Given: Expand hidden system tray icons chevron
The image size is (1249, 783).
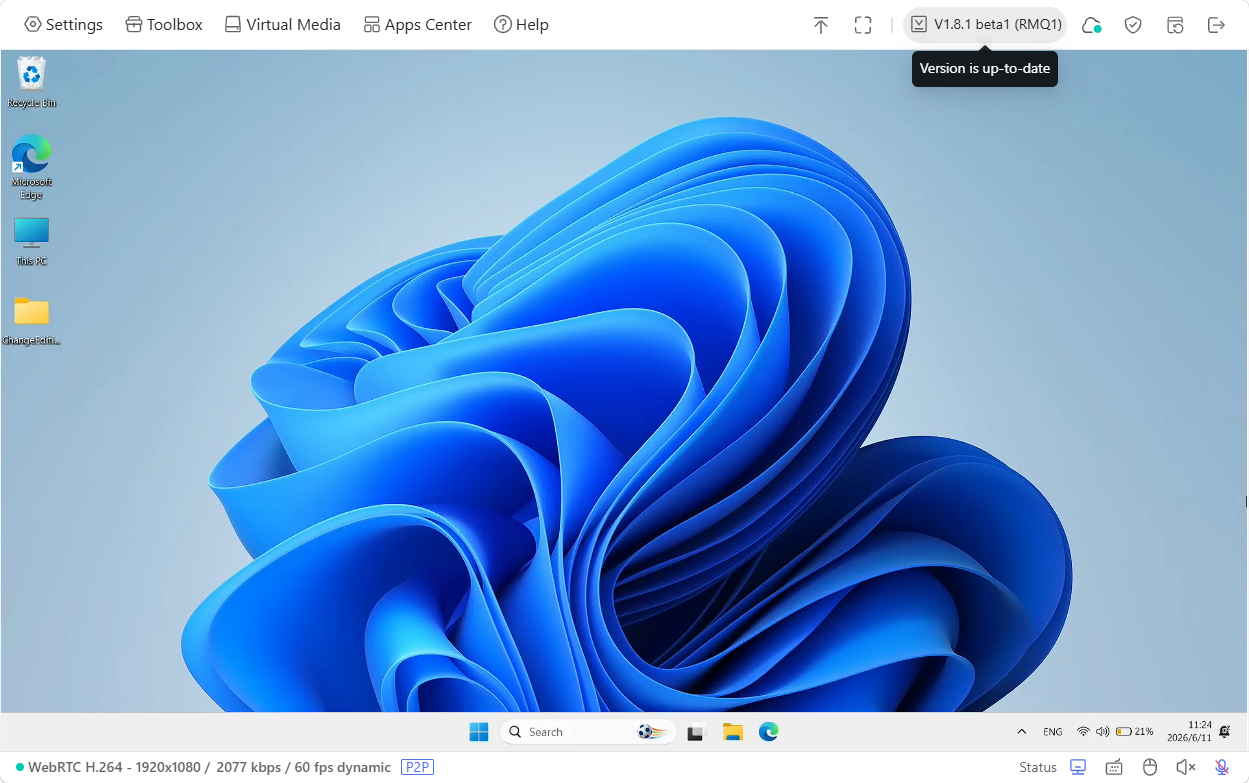Looking at the screenshot, I should pos(1021,732).
